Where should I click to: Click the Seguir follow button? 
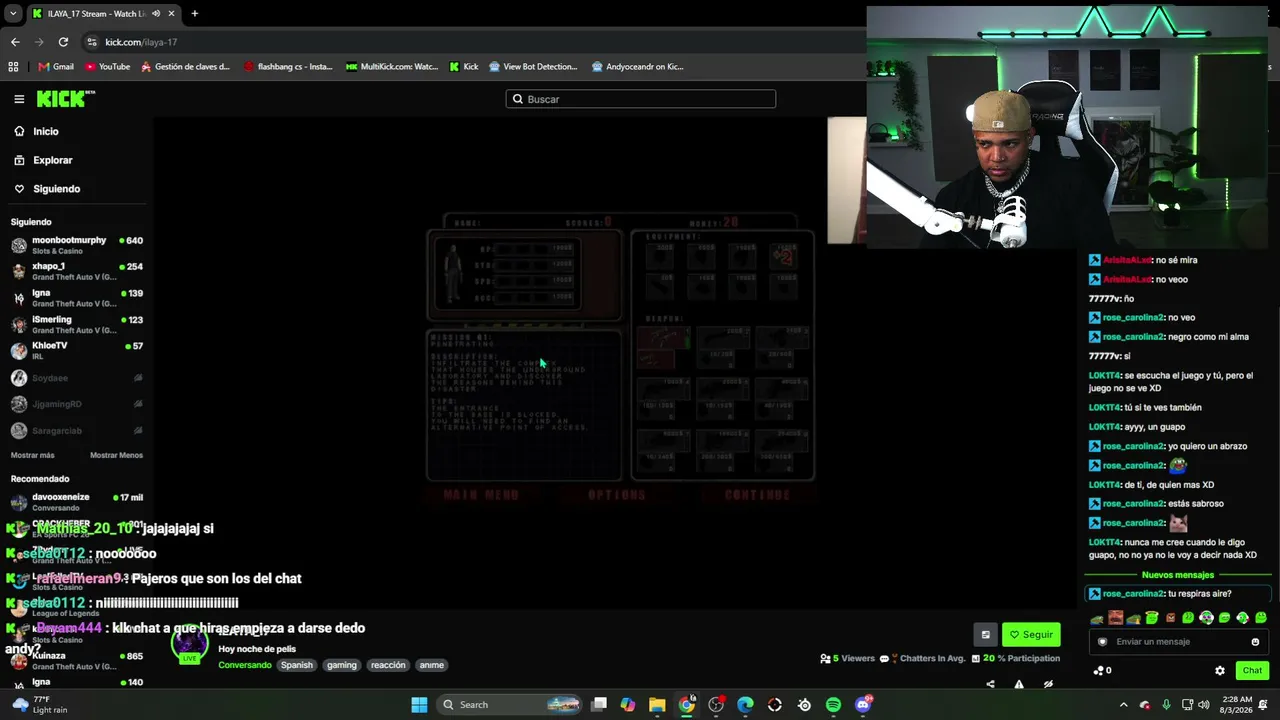pos(1031,634)
